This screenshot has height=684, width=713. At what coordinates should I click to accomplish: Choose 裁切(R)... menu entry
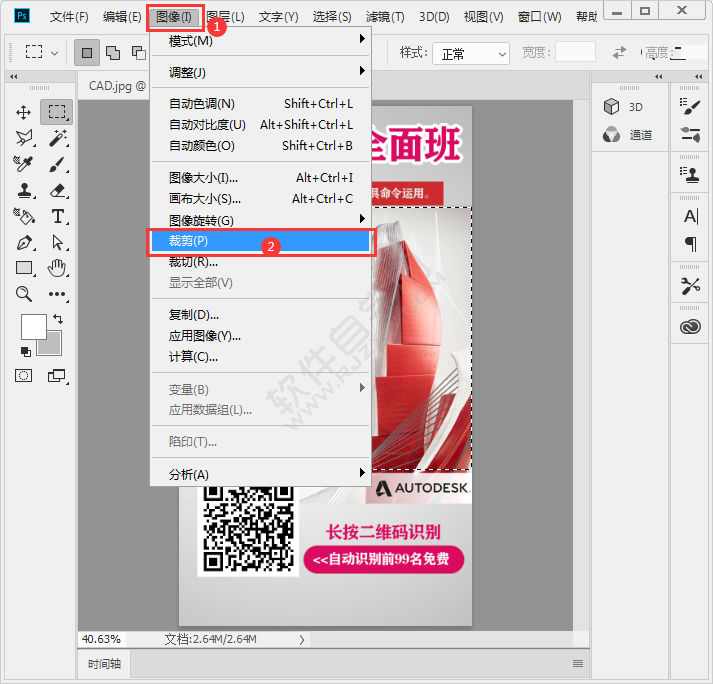pyautogui.click(x=261, y=262)
